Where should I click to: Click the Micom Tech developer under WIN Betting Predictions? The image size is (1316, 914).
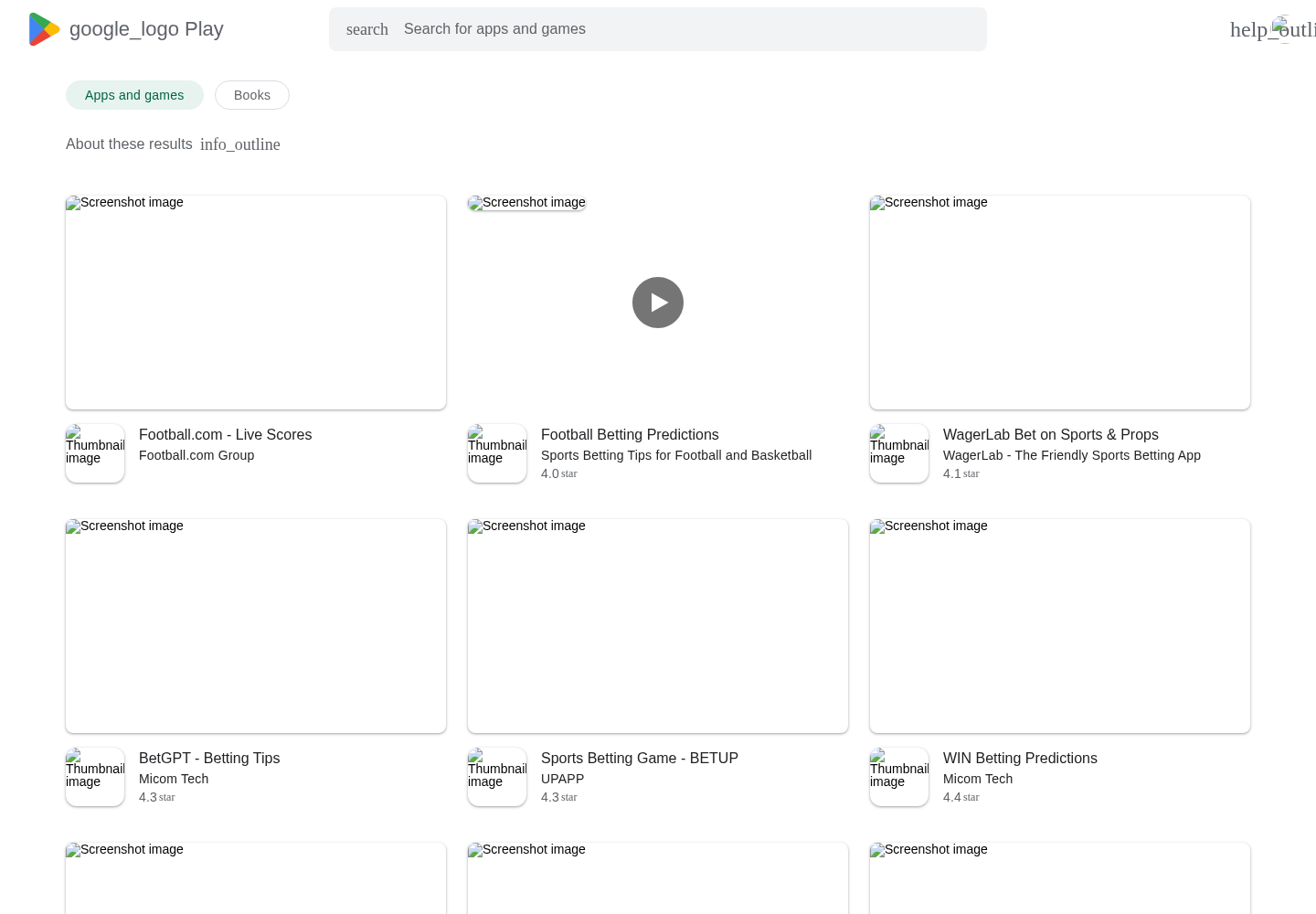pyautogui.click(x=978, y=779)
